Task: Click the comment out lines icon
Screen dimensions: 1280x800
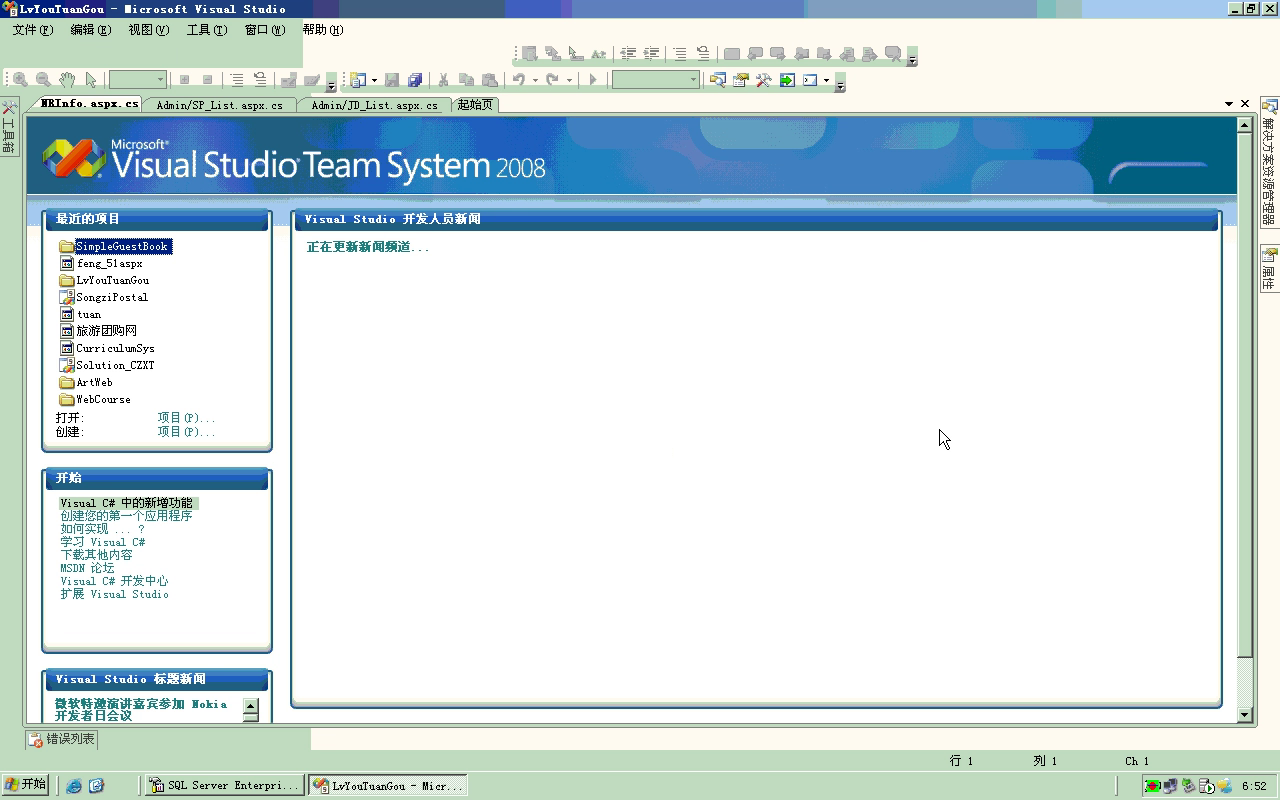Action: (x=680, y=54)
